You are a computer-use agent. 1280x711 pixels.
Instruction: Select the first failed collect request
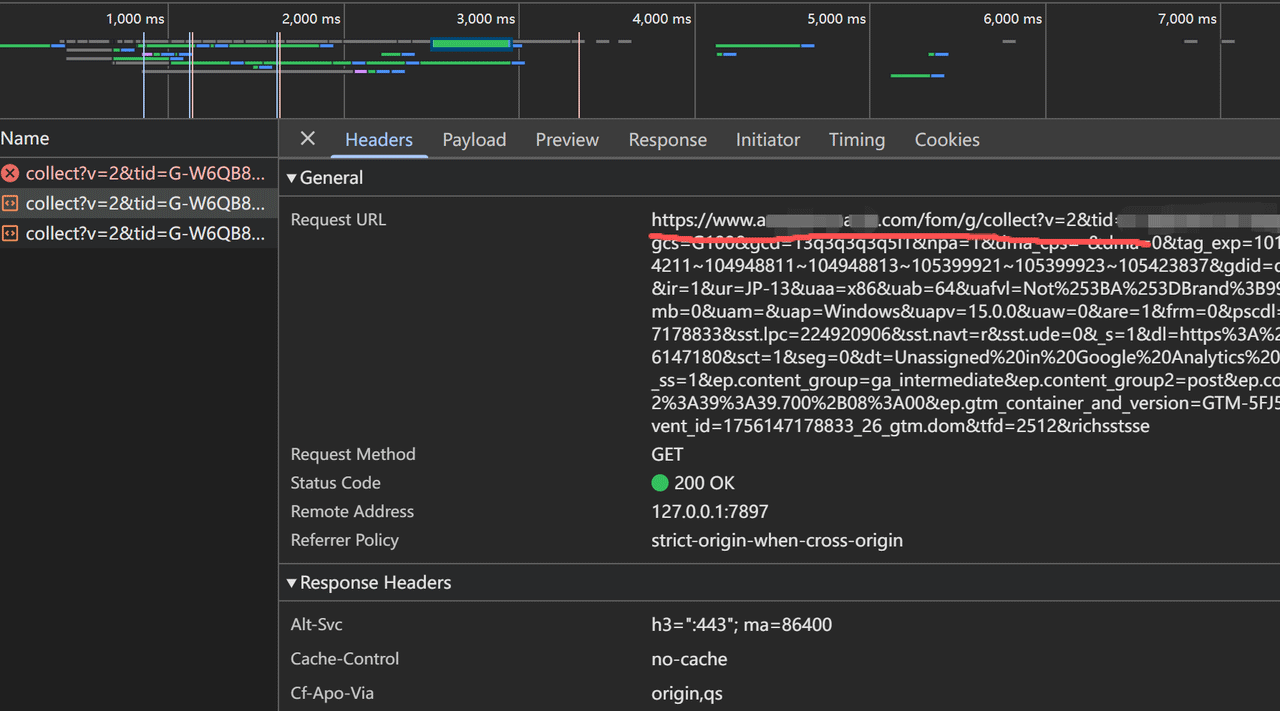click(145, 173)
